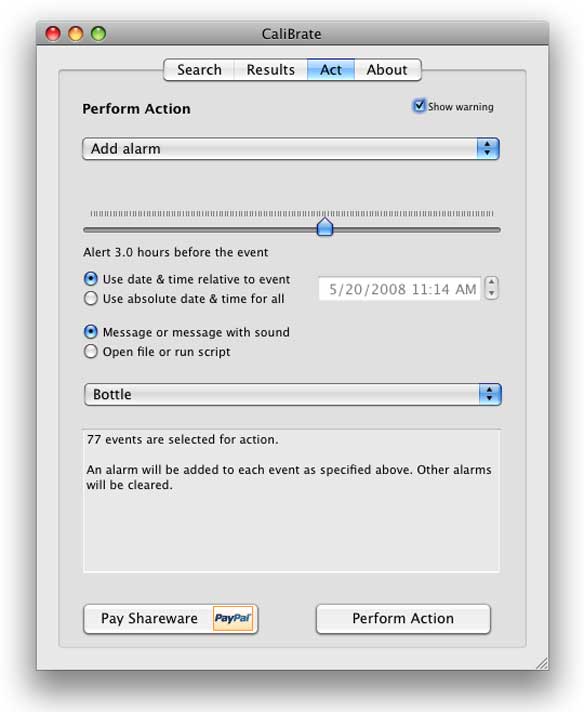This screenshot has width=584, height=712.
Task: Choose Use date & time relative to event
Action: (x=91, y=279)
